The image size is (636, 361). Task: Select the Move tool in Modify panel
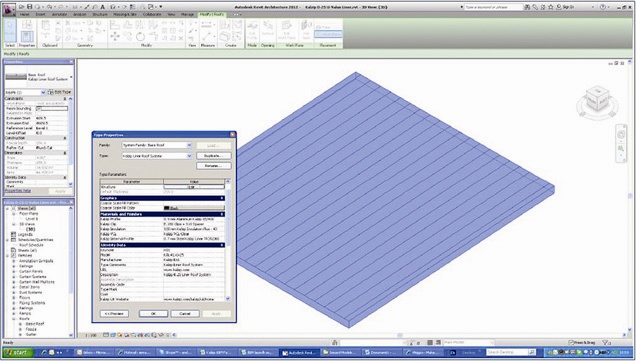click(x=115, y=37)
